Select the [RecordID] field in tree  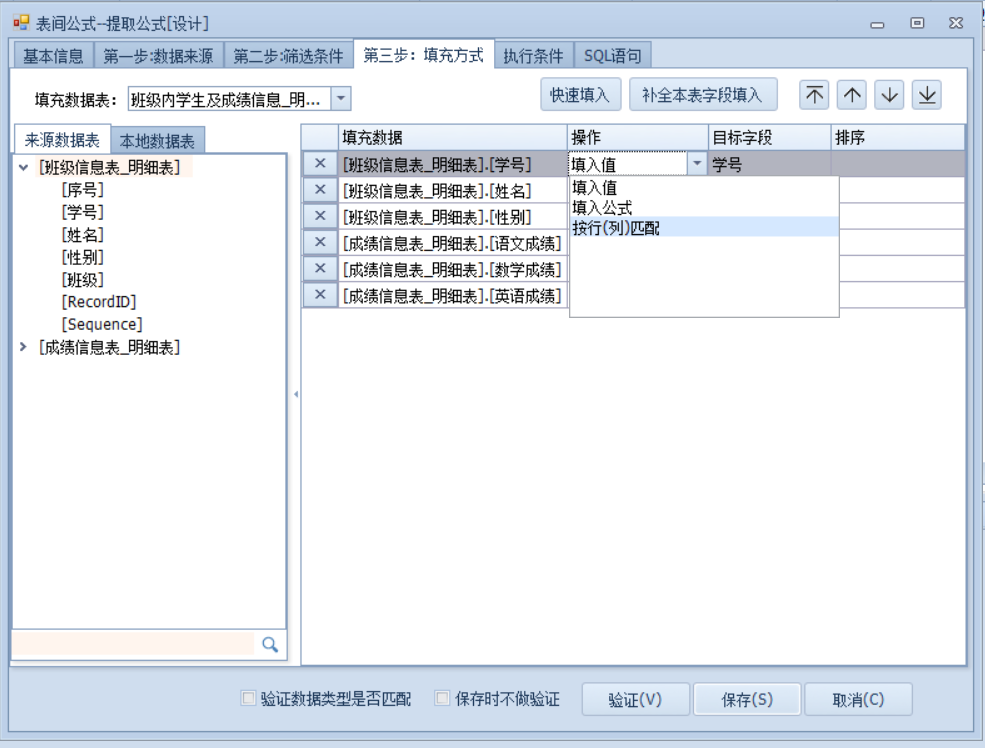tap(98, 301)
